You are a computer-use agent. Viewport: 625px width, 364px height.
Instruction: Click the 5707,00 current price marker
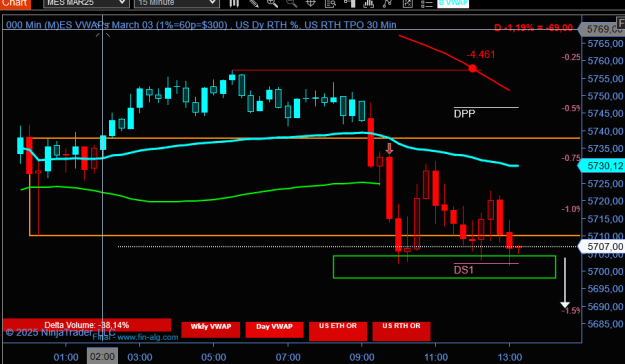(603, 247)
